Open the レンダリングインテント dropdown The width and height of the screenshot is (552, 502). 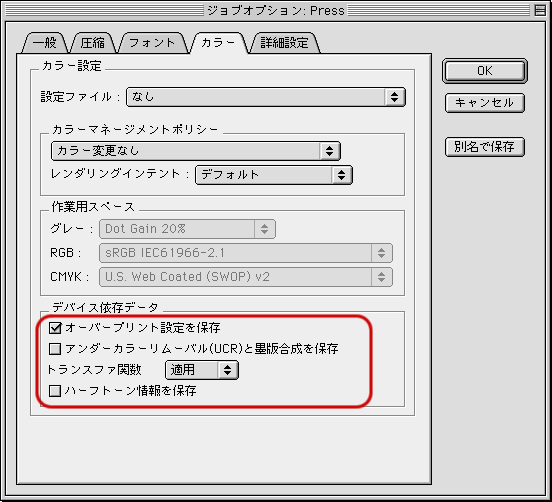coord(274,175)
